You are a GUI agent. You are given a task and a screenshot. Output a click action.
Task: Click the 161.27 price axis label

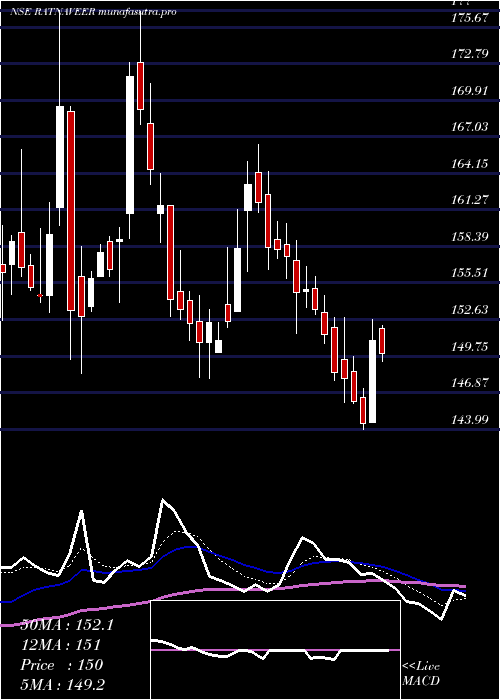click(470, 200)
